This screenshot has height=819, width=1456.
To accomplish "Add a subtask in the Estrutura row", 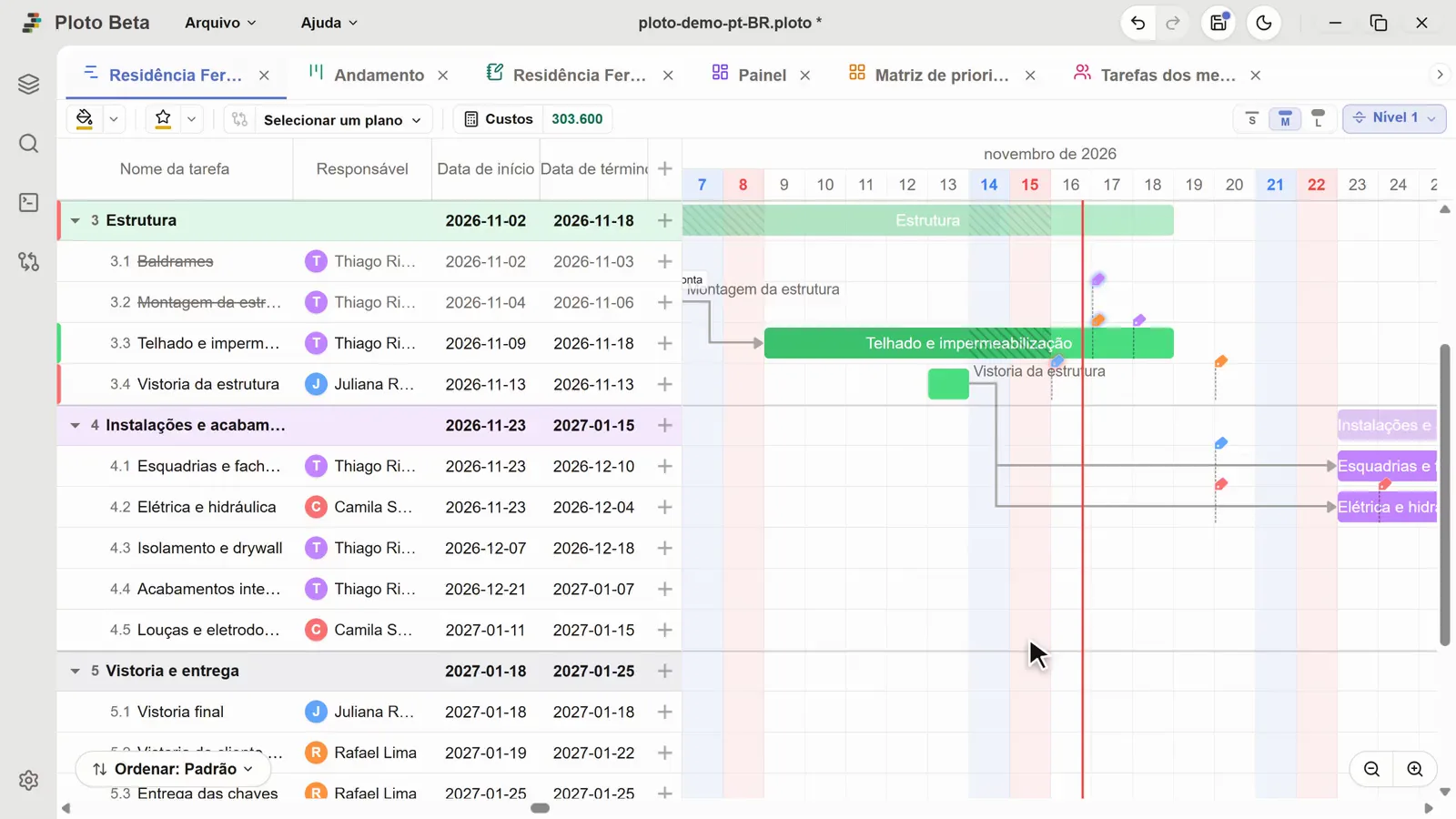I will [665, 220].
